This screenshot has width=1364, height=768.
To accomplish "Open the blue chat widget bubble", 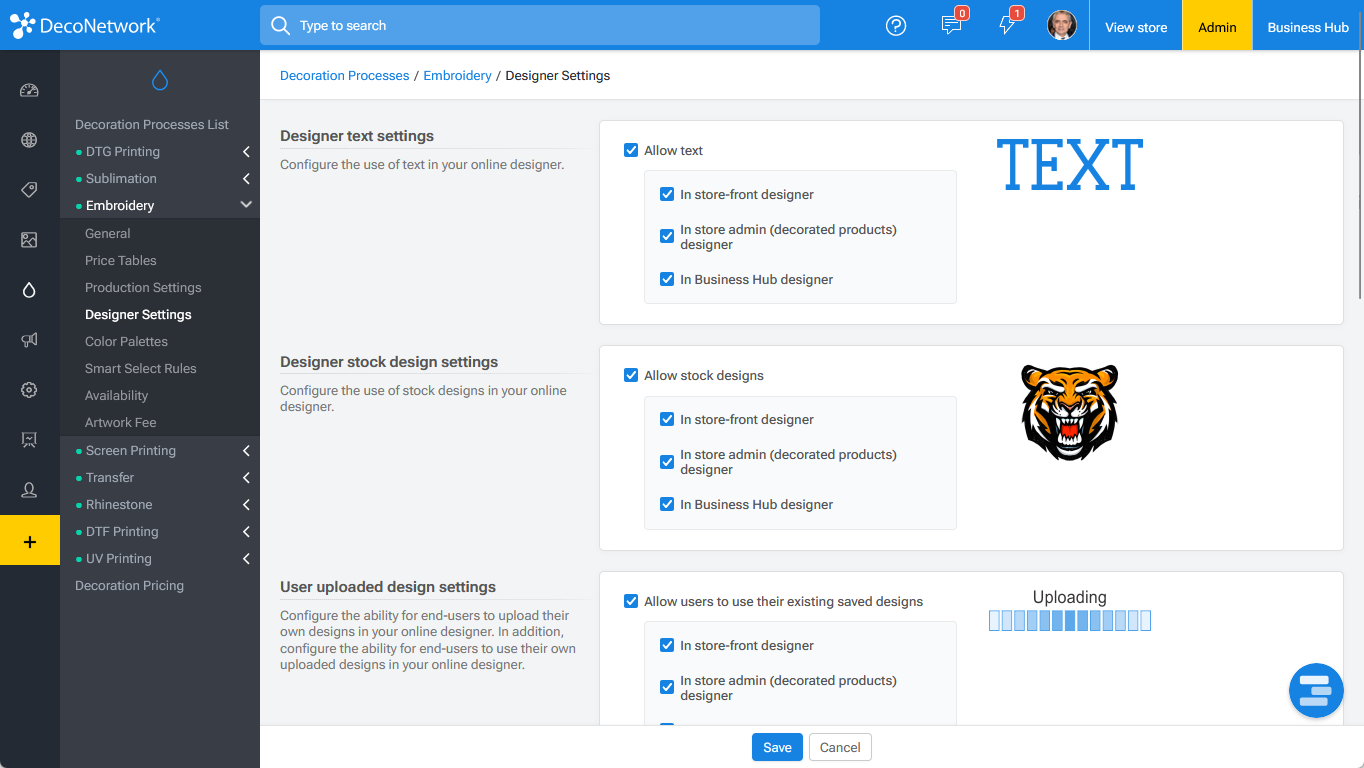I will click(1316, 690).
